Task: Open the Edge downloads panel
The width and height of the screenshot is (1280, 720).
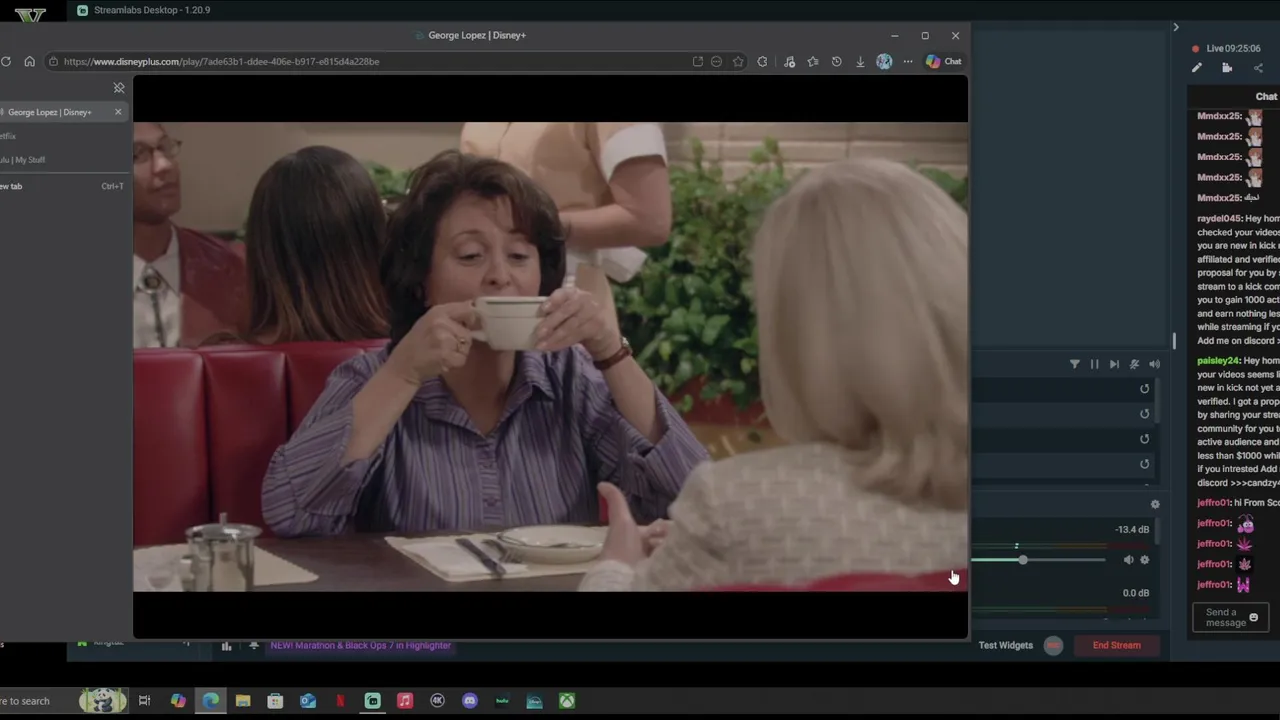Action: pyautogui.click(x=860, y=61)
